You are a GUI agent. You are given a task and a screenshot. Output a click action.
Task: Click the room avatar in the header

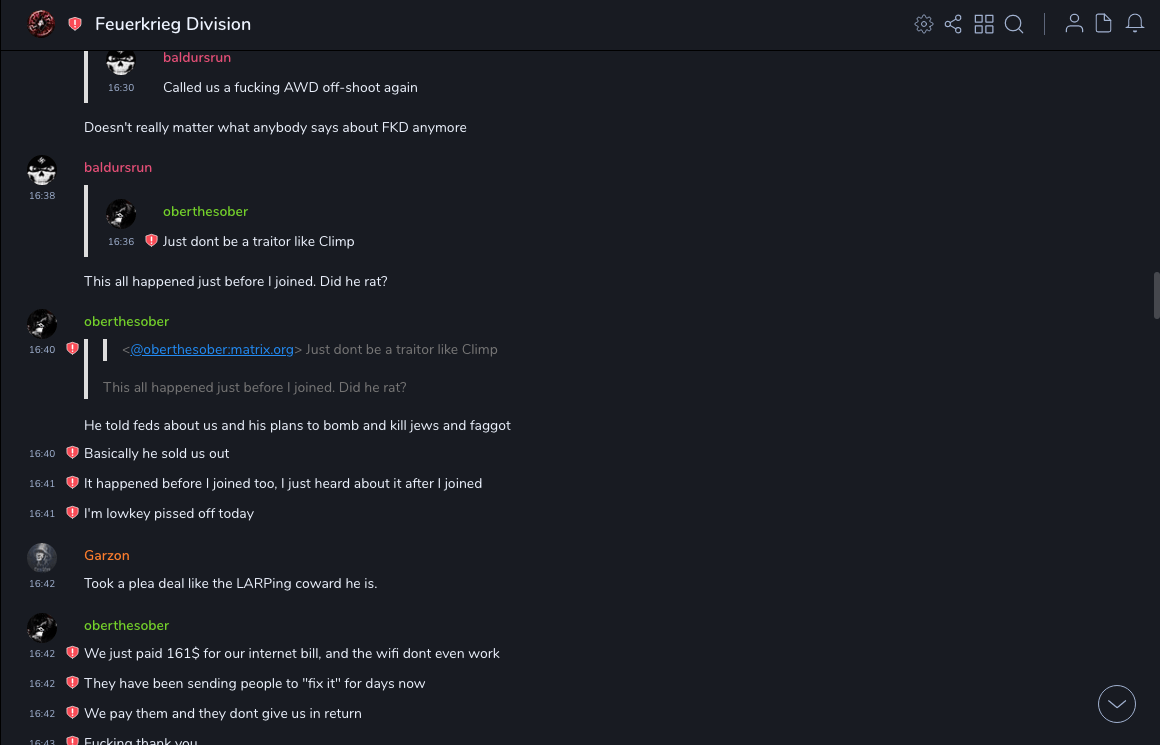[x=41, y=24]
